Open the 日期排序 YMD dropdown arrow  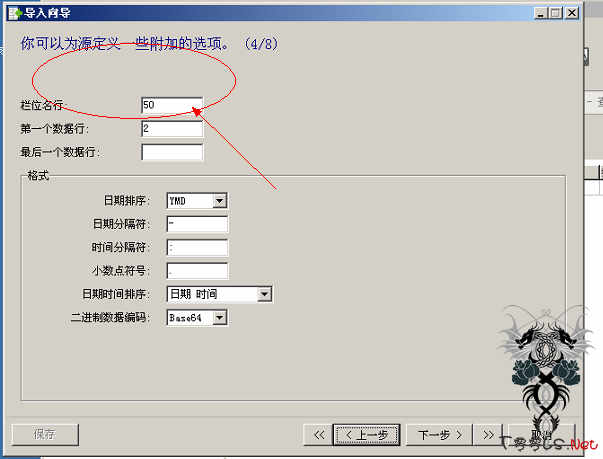click(x=220, y=201)
